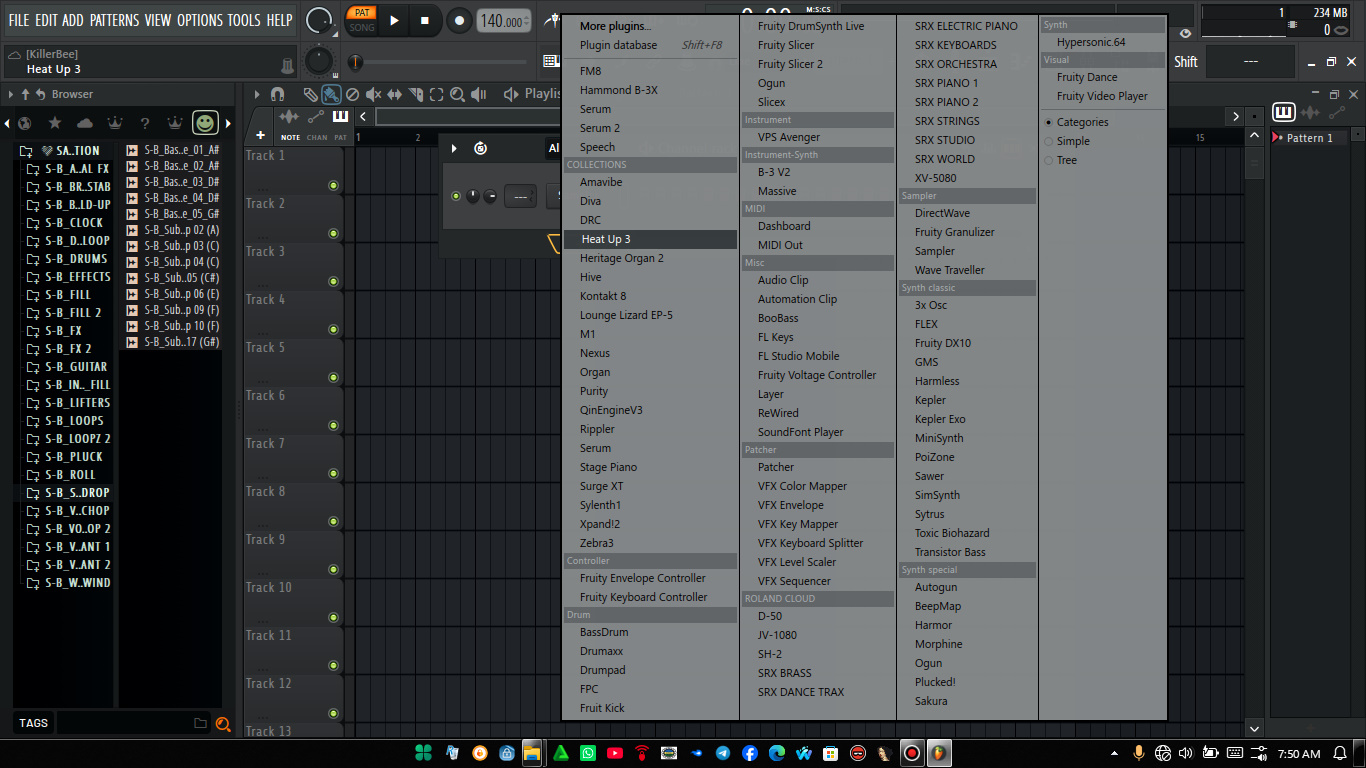Viewport: 1366px width, 768px height.
Task: Select the draw pencil tool in Playlist
Action: pyautogui.click(x=311, y=94)
